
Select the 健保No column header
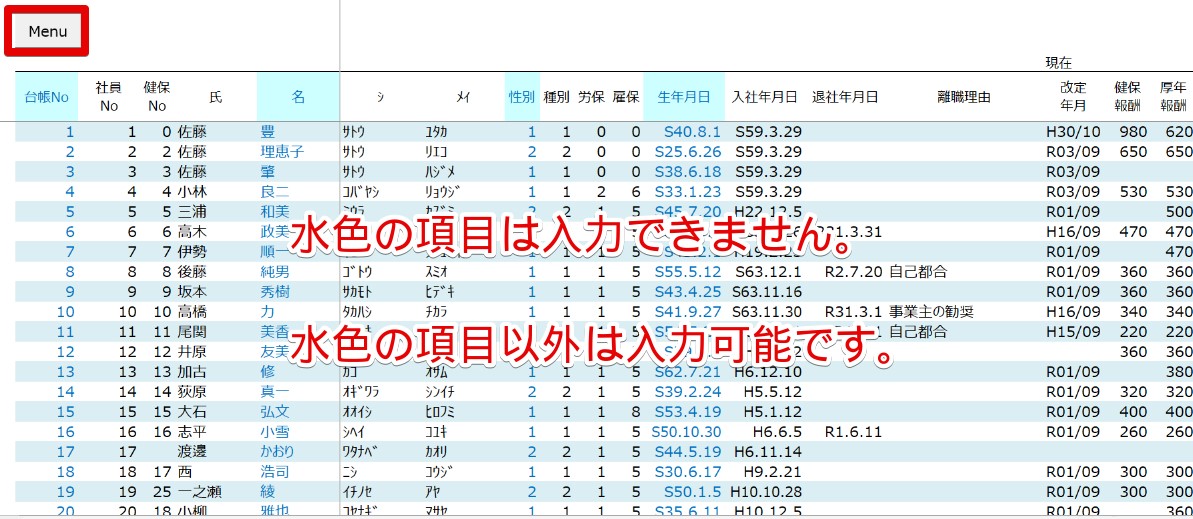click(157, 97)
